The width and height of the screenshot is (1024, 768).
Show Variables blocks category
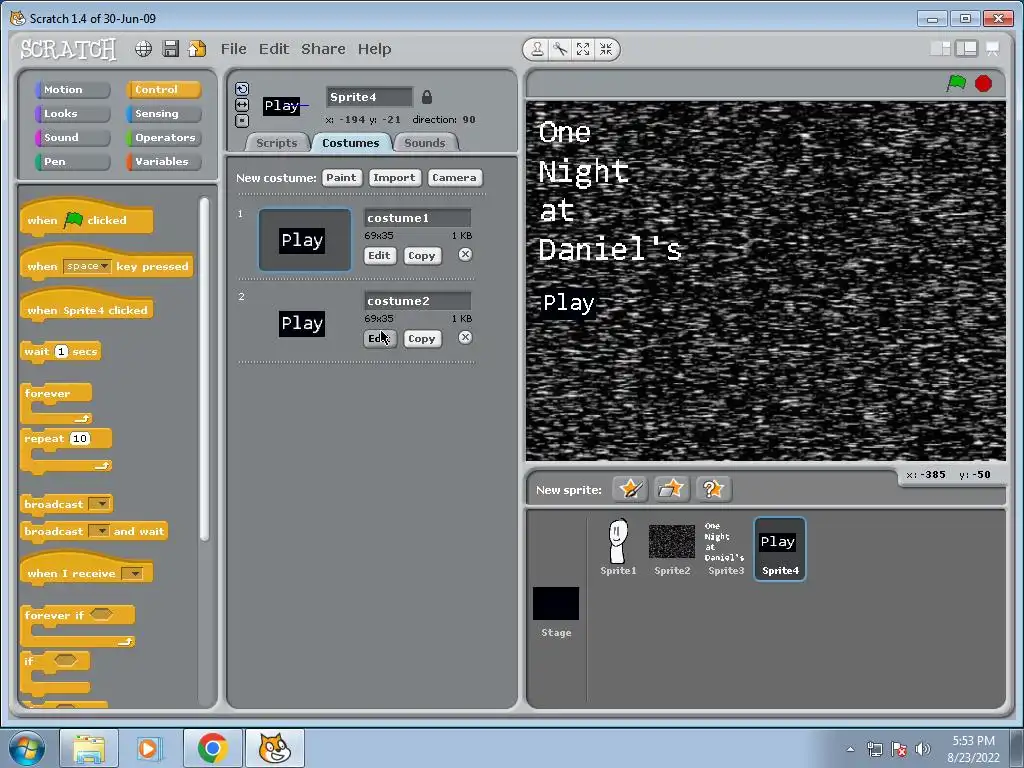(x=163, y=162)
